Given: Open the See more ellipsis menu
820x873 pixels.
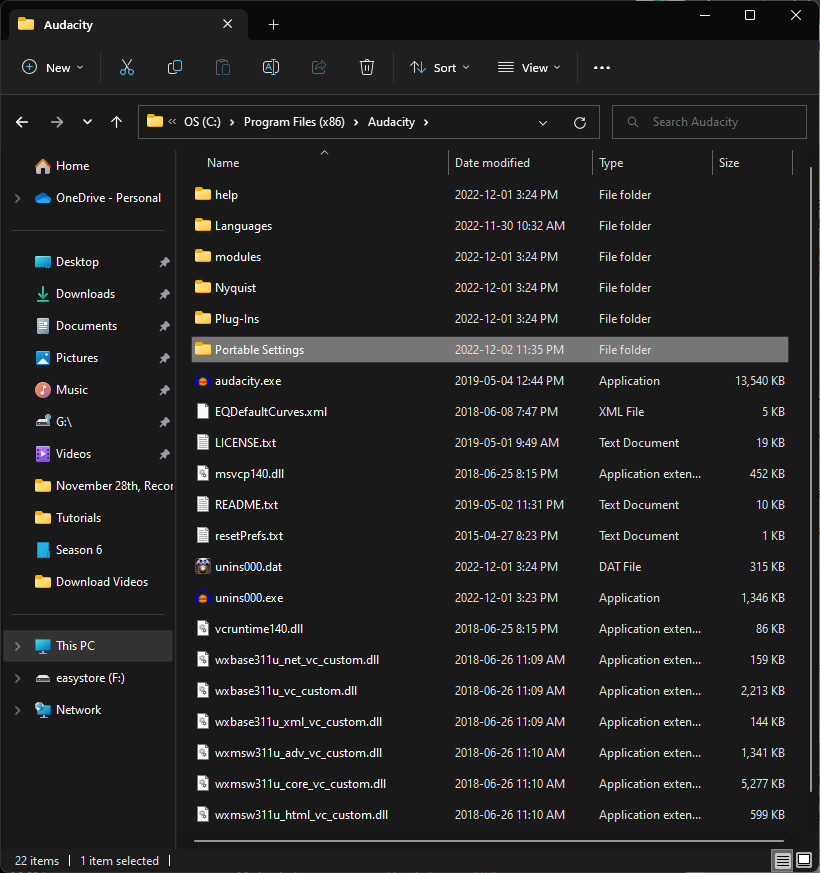Looking at the screenshot, I should point(601,67).
